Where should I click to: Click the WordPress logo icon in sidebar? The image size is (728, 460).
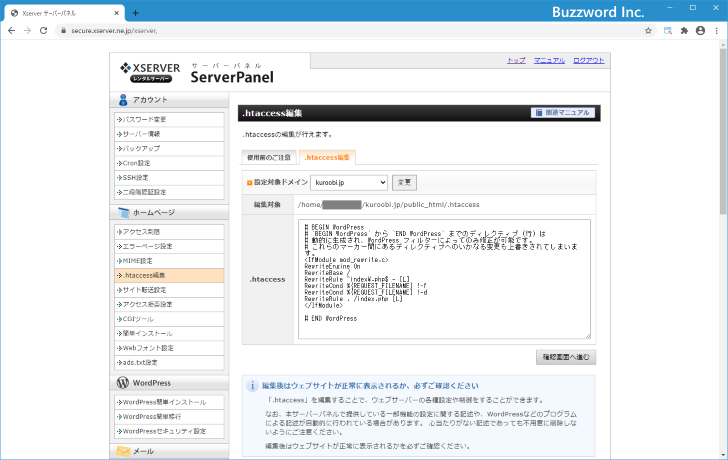click(123, 383)
